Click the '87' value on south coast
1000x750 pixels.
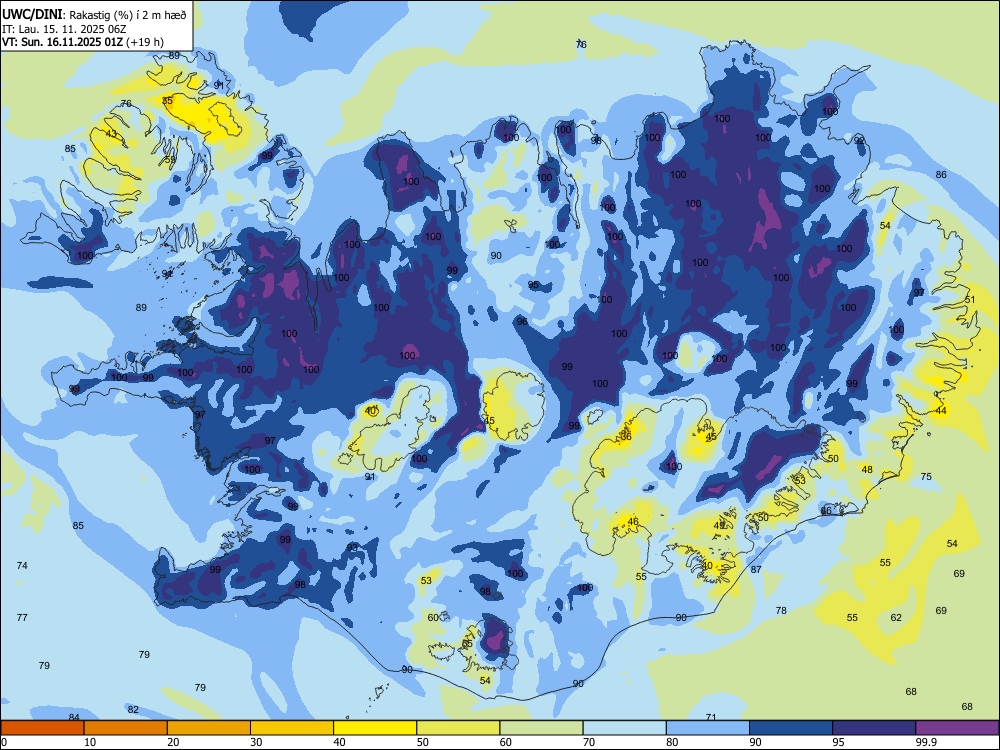click(756, 570)
